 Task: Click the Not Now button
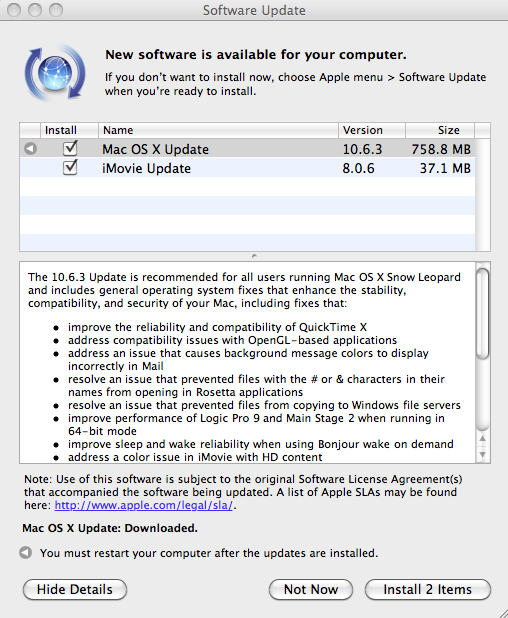point(311,589)
